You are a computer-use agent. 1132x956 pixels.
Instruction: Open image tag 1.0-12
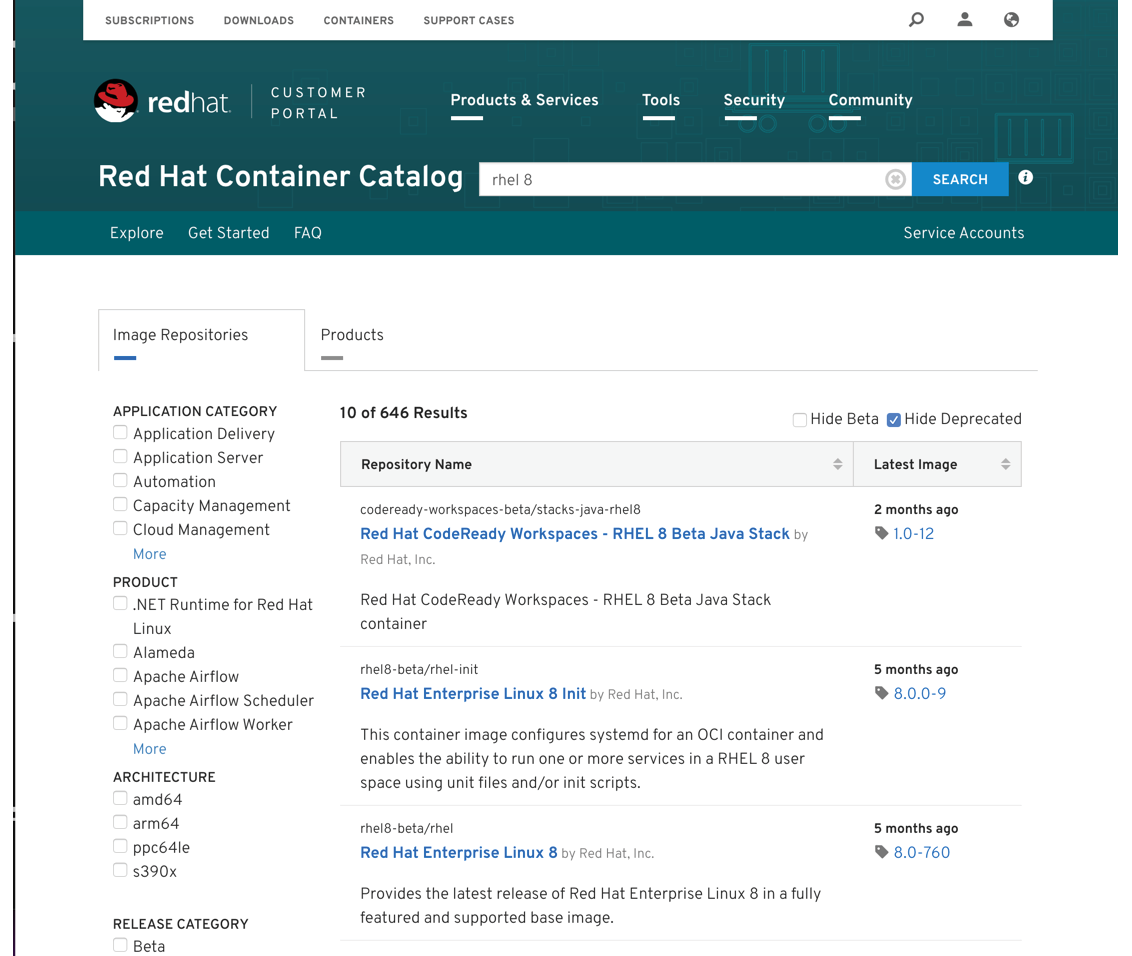click(x=913, y=534)
